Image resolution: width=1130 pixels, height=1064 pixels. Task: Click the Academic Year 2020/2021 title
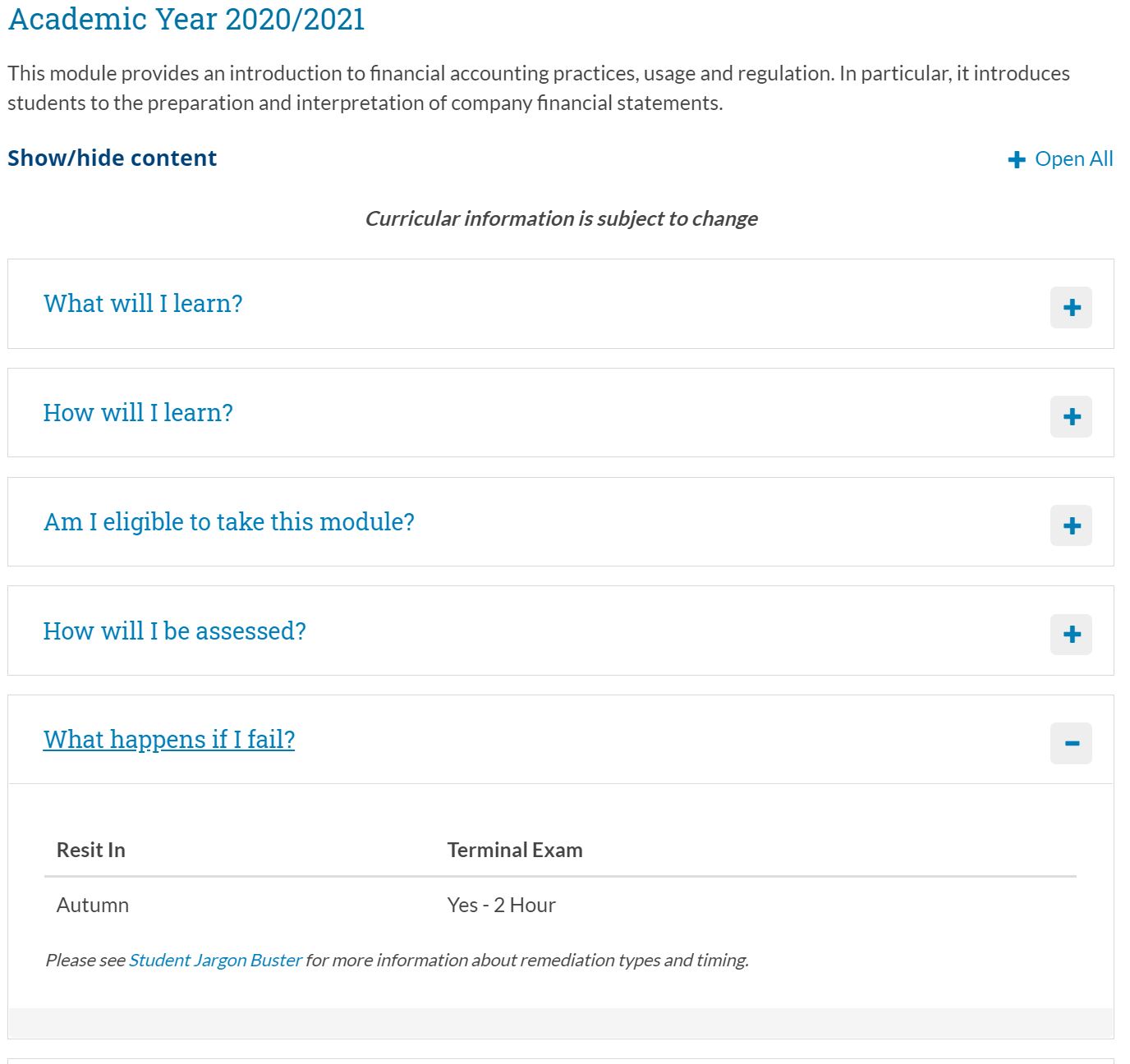(186, 18)
